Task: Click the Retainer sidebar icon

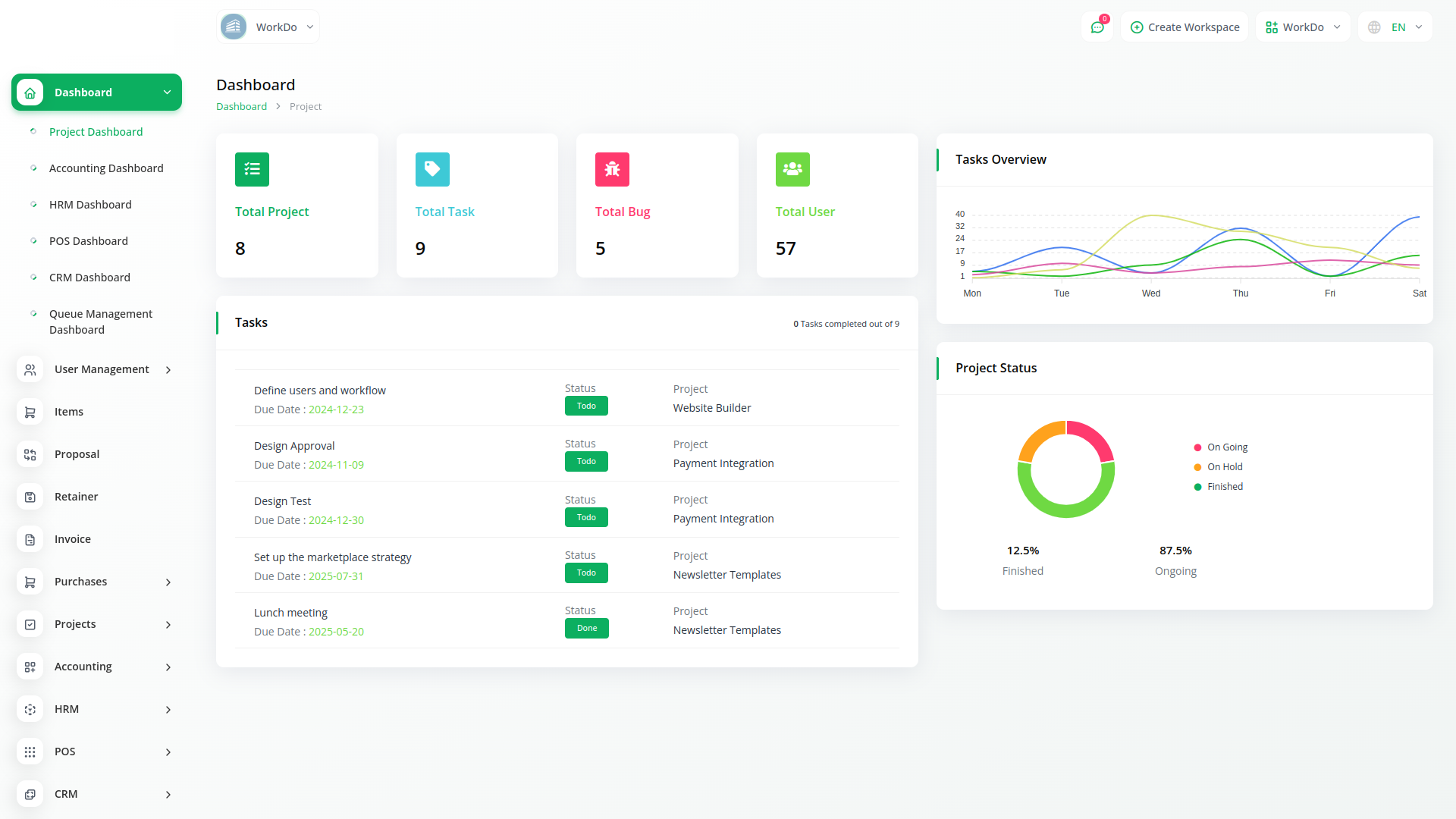Action: (30, 497)
